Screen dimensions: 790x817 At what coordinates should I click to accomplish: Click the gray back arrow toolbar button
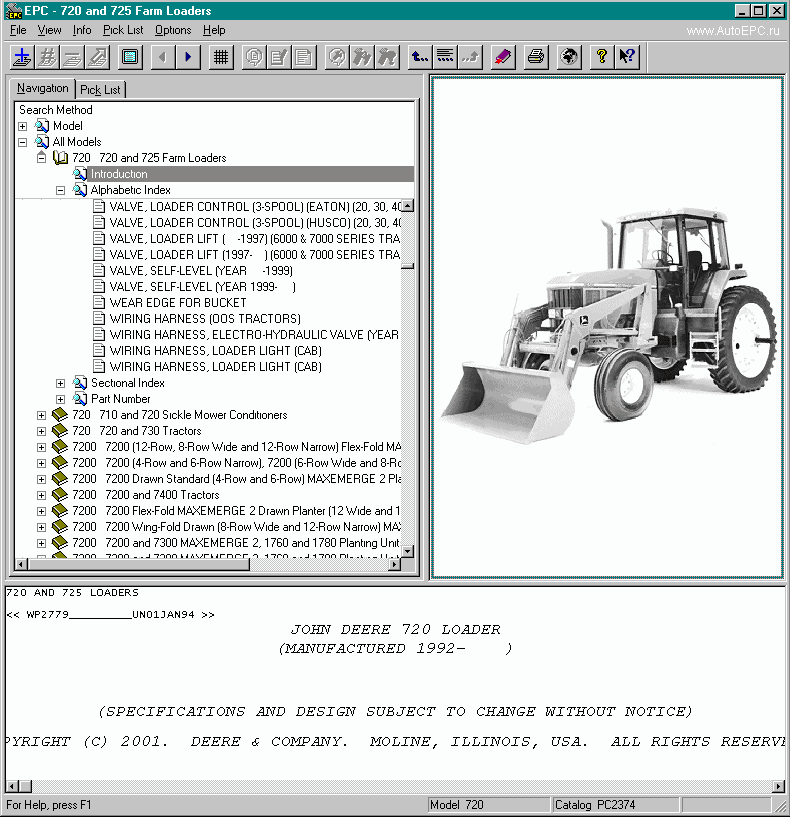click(x=163, y=57)
